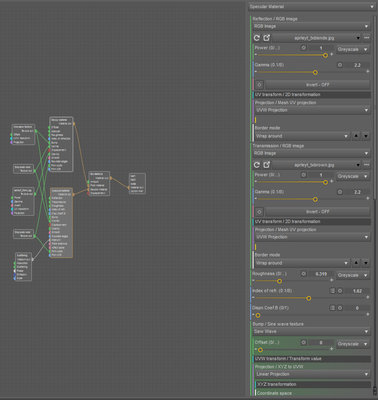Open the Saw Wave bump dropdown

point(311,331)
